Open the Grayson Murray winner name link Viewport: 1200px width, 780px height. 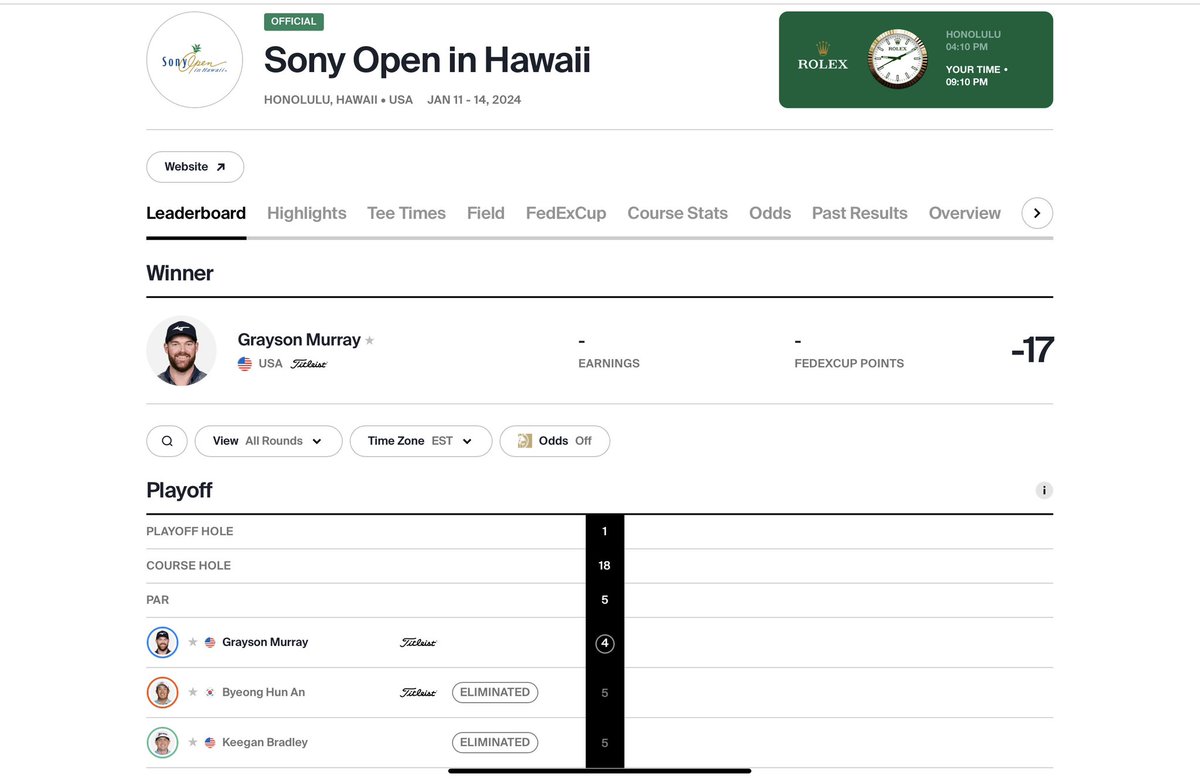pos(299,340)
